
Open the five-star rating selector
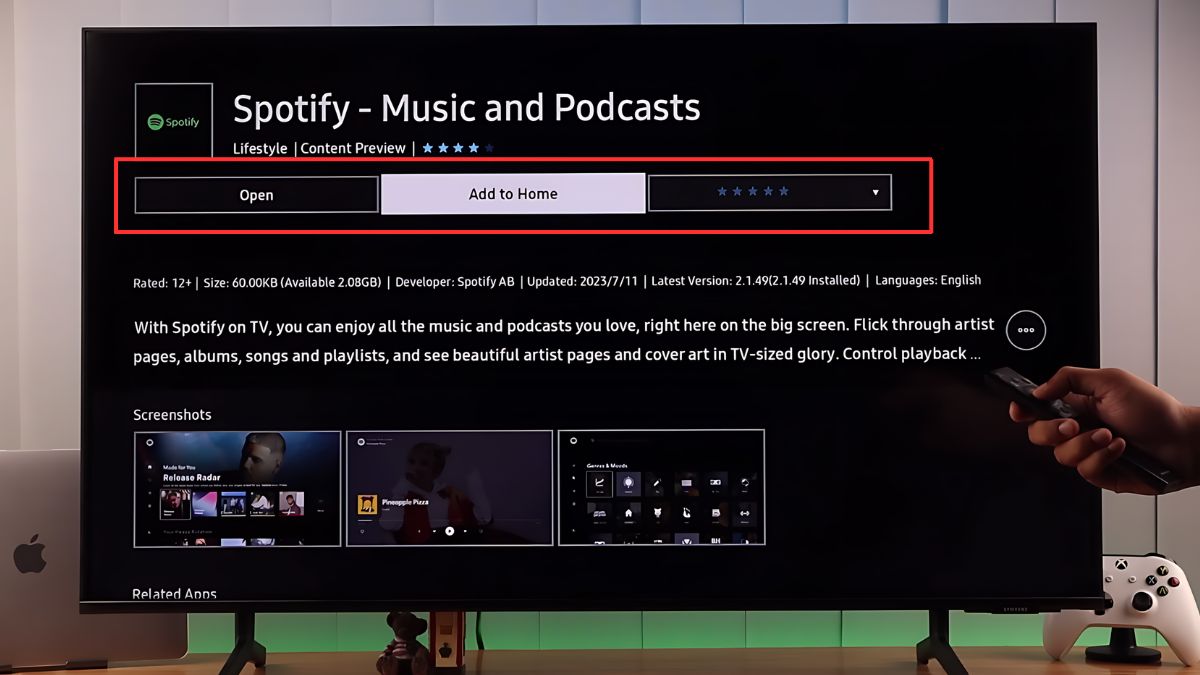[769, 192]
